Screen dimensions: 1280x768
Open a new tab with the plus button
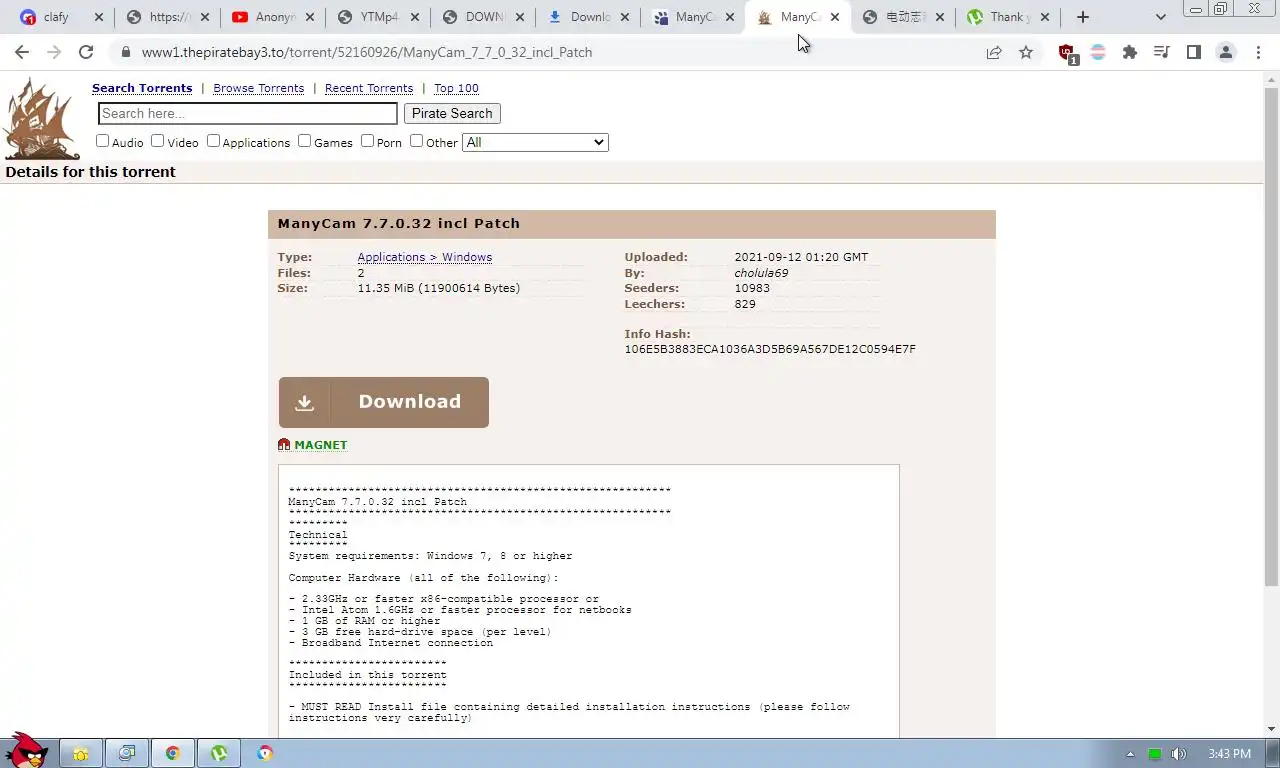click(x=1083, y=17)
